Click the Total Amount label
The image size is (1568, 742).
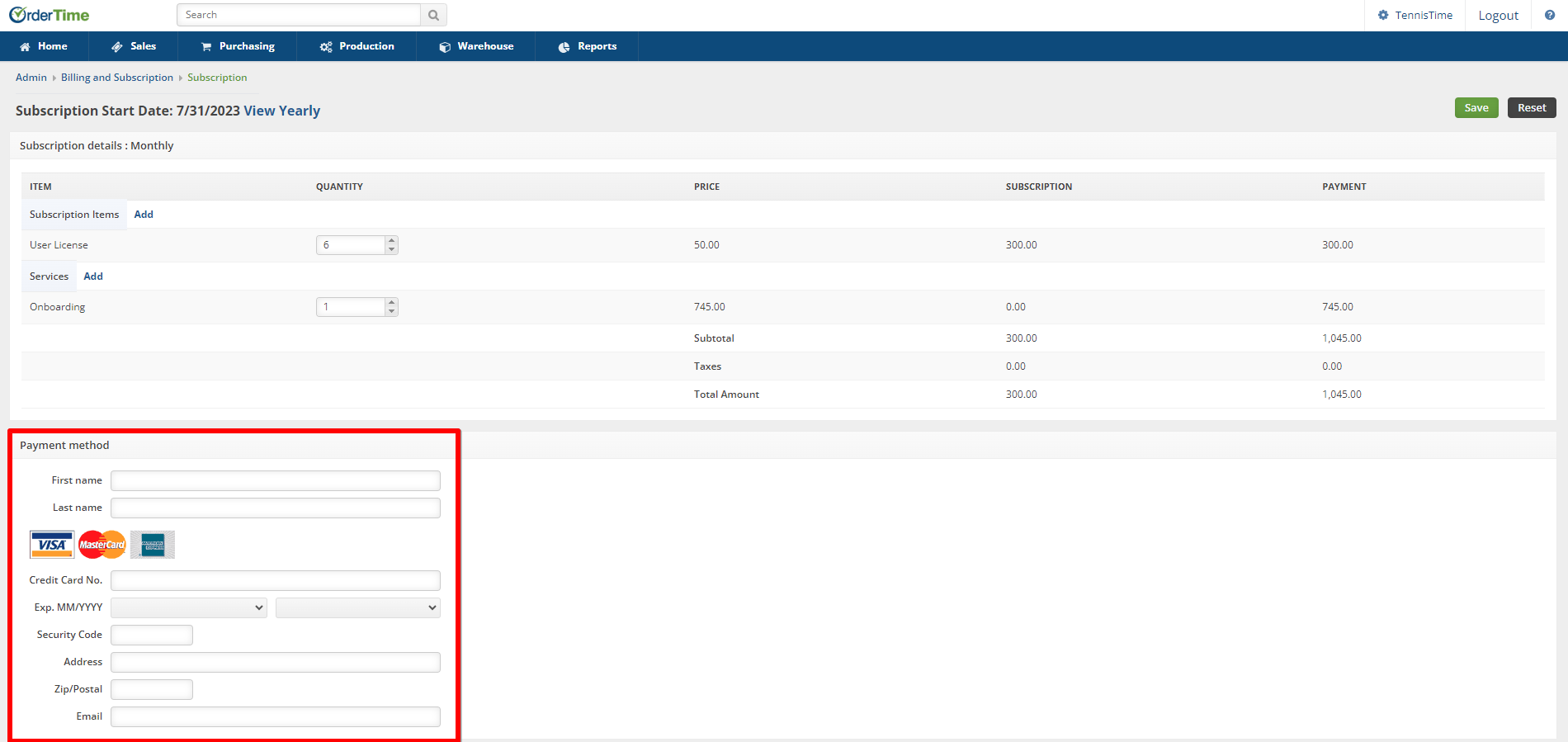pyautogui.click(x=726, y=395)
